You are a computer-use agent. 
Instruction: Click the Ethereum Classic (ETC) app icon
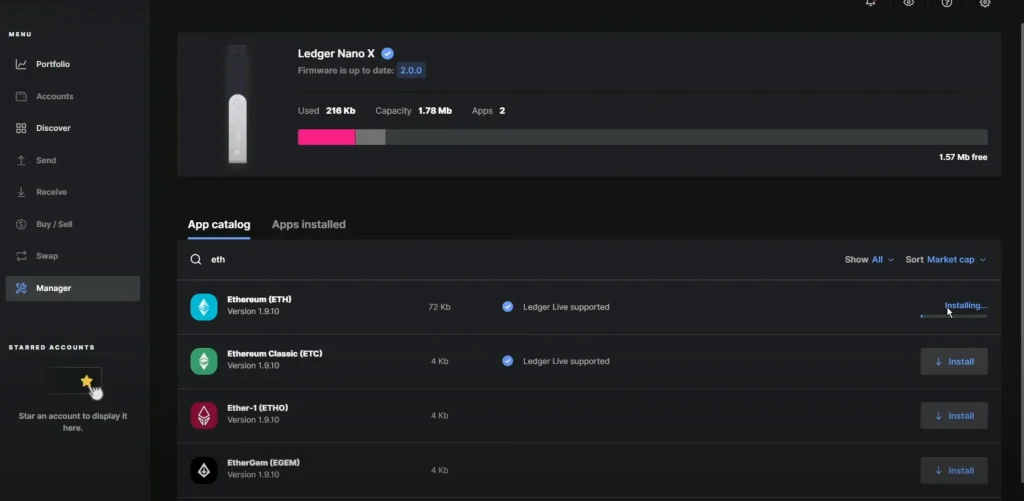204,361
